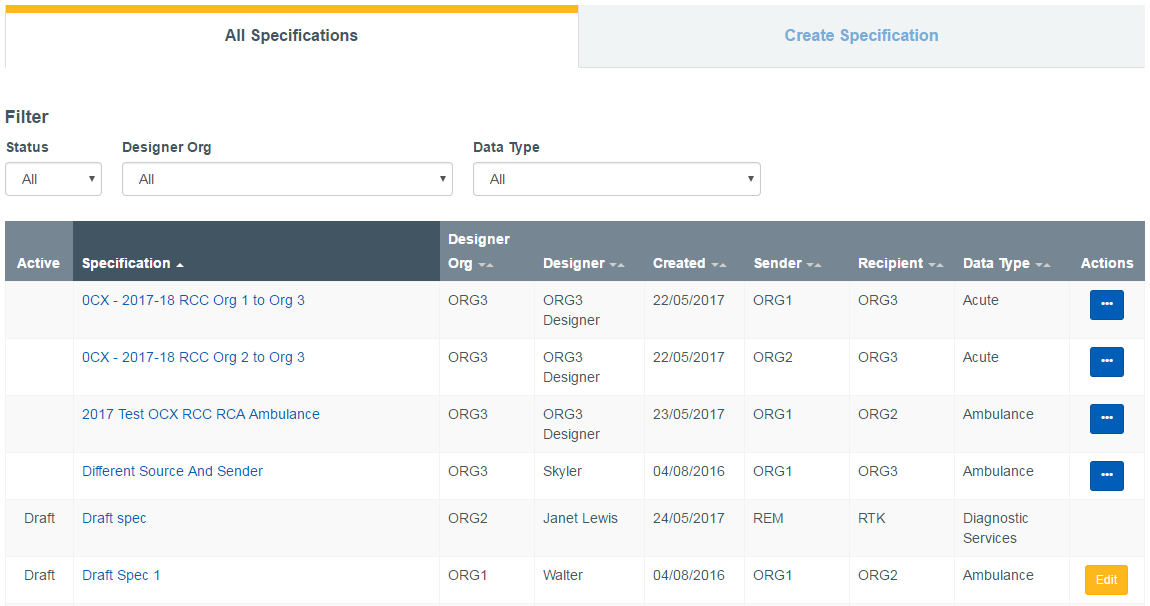Open the Designer Org filter dropdown
Viewport: 1150px width, 606px height.
(x=287, y=179)
